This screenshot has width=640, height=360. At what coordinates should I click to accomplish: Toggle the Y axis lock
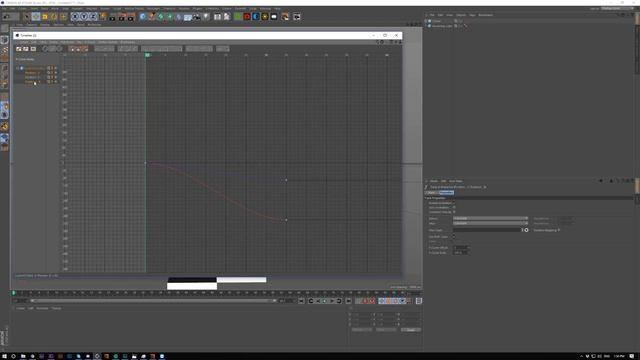point(84,16)
